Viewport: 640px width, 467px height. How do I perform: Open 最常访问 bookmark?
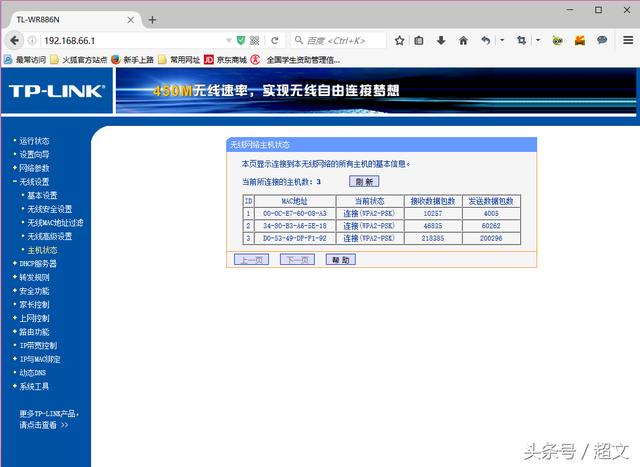pyautogui.click(x=25, y=60)
